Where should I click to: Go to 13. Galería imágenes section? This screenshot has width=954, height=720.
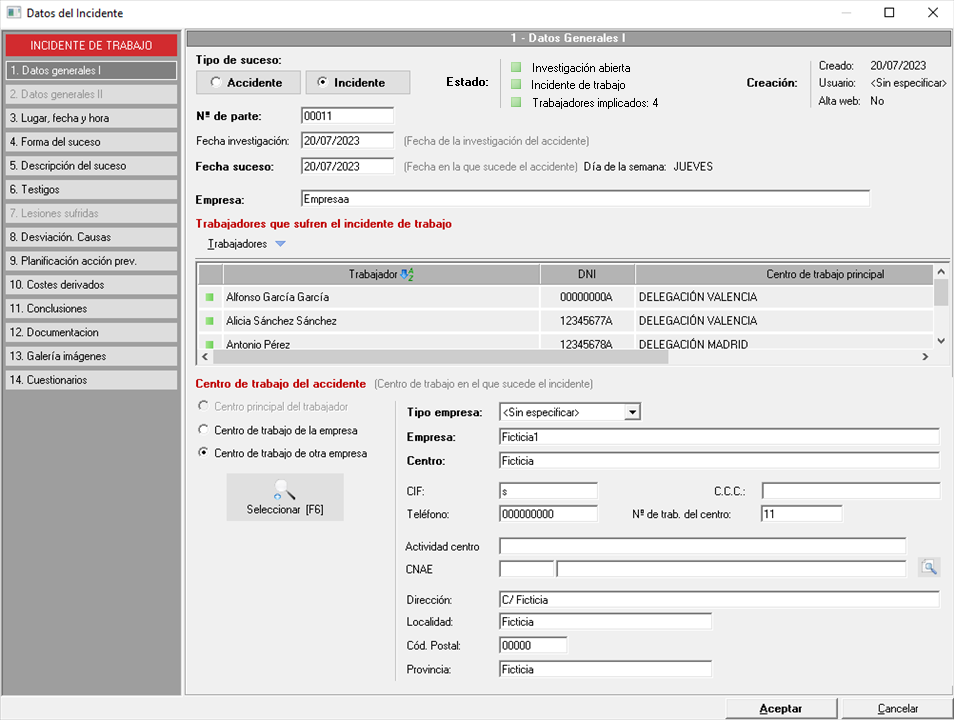point(91,356)
